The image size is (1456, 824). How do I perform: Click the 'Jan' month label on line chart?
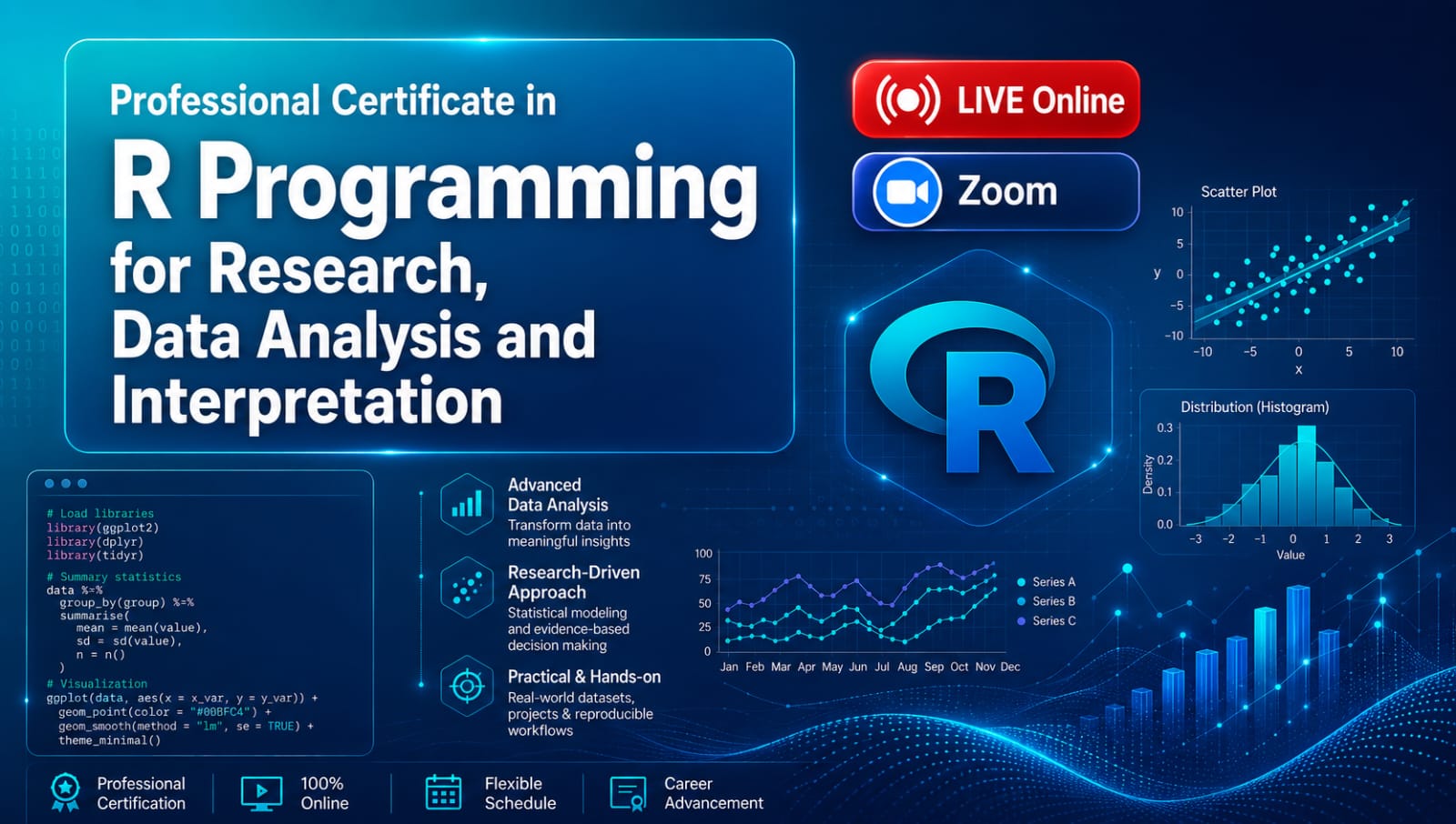tap(729, 667)
